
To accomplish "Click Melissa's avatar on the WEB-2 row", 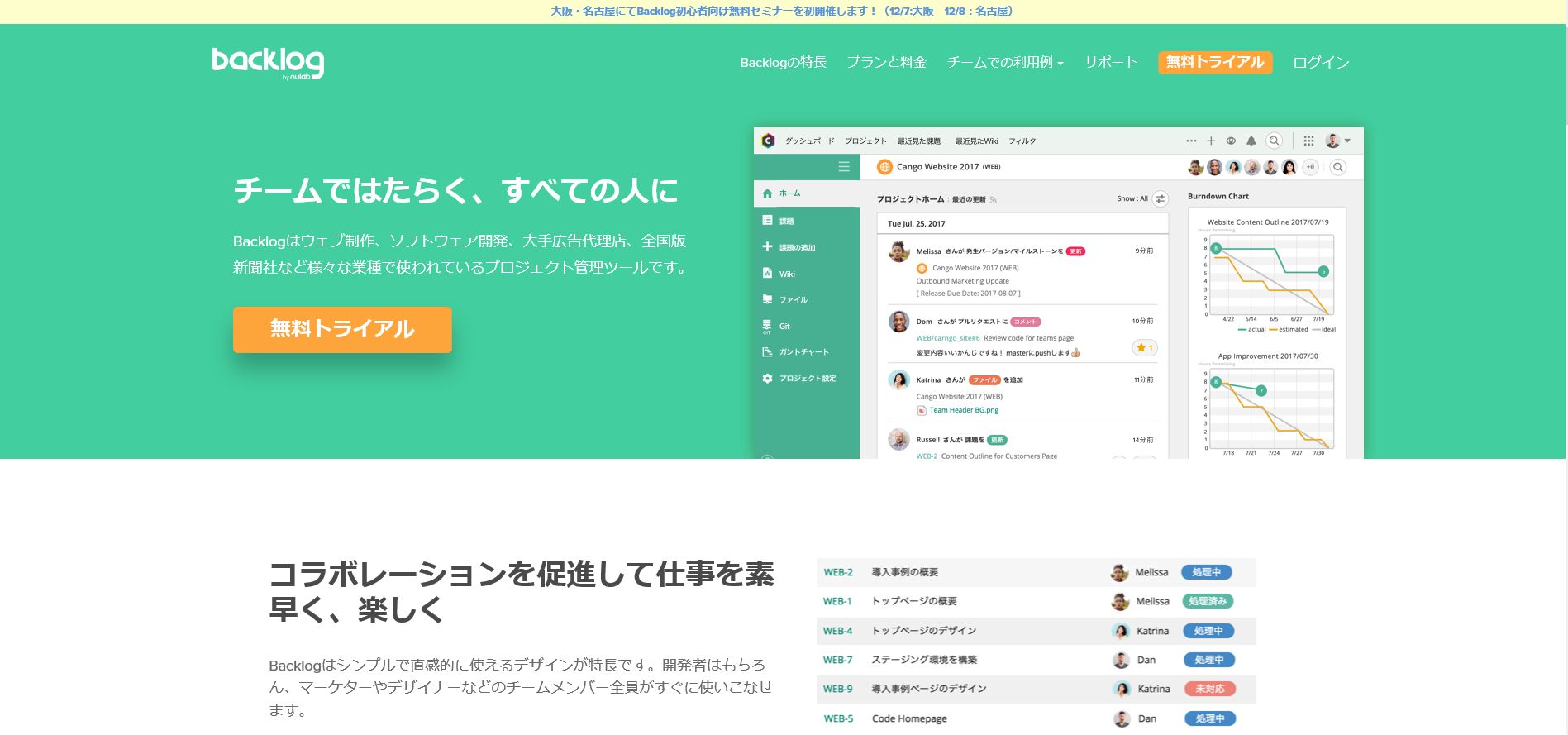I will [1120, 572].
